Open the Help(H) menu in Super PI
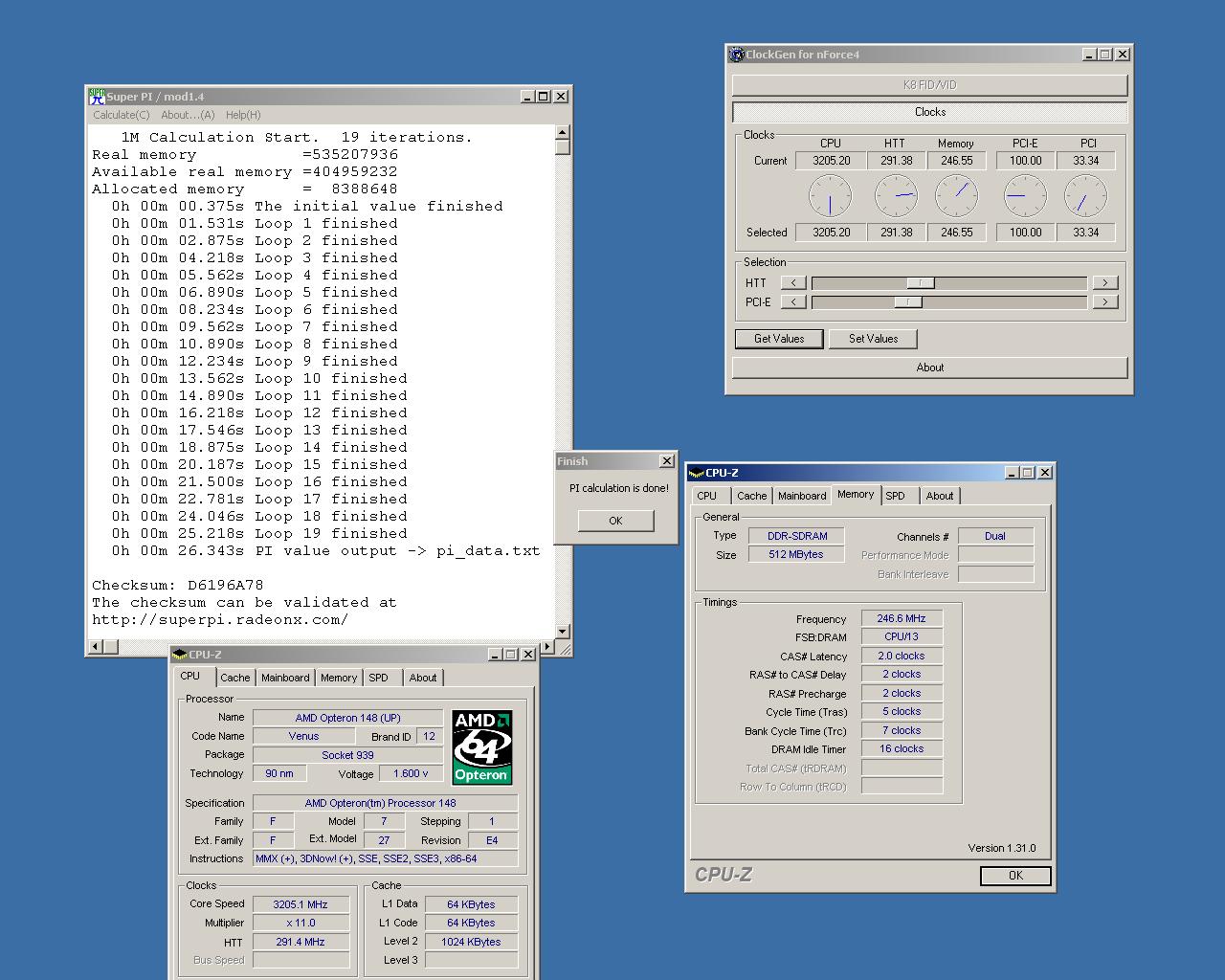Screen dimensions: 1225x980 [x=243, y=115]
